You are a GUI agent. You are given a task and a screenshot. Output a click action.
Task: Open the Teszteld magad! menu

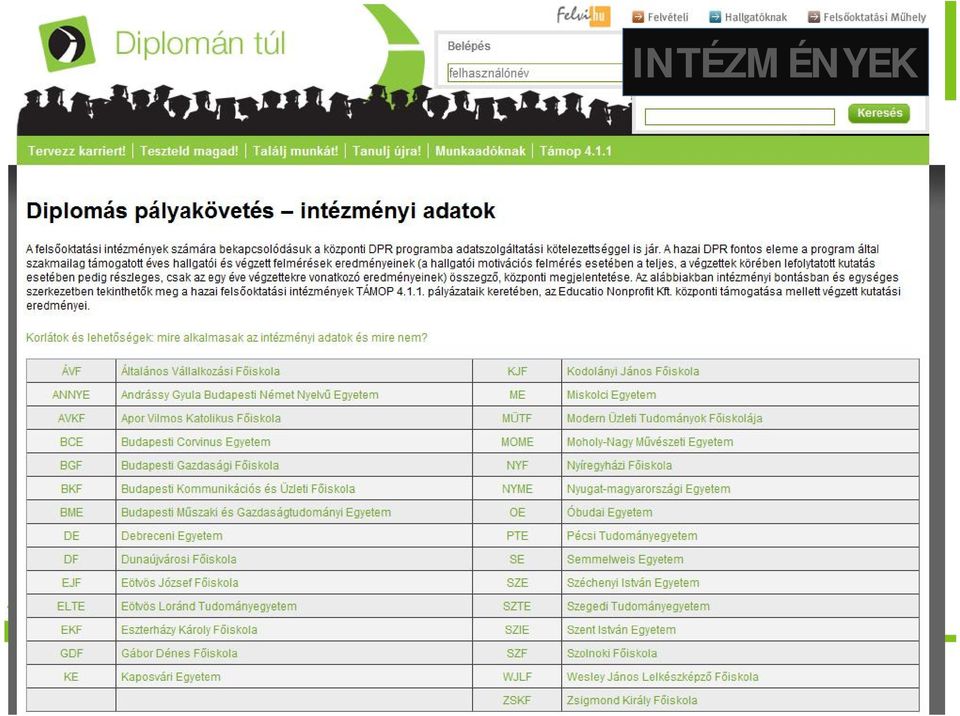coord(189,151)
